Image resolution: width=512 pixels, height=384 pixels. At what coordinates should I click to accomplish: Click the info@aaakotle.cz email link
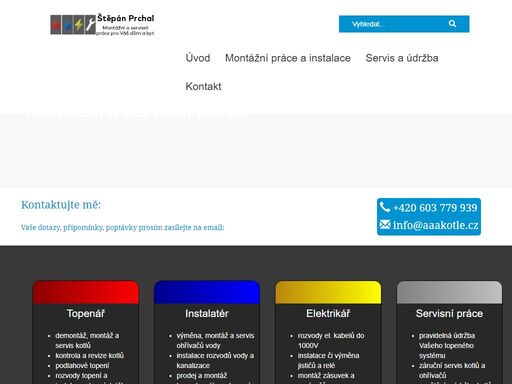[435, 225]
